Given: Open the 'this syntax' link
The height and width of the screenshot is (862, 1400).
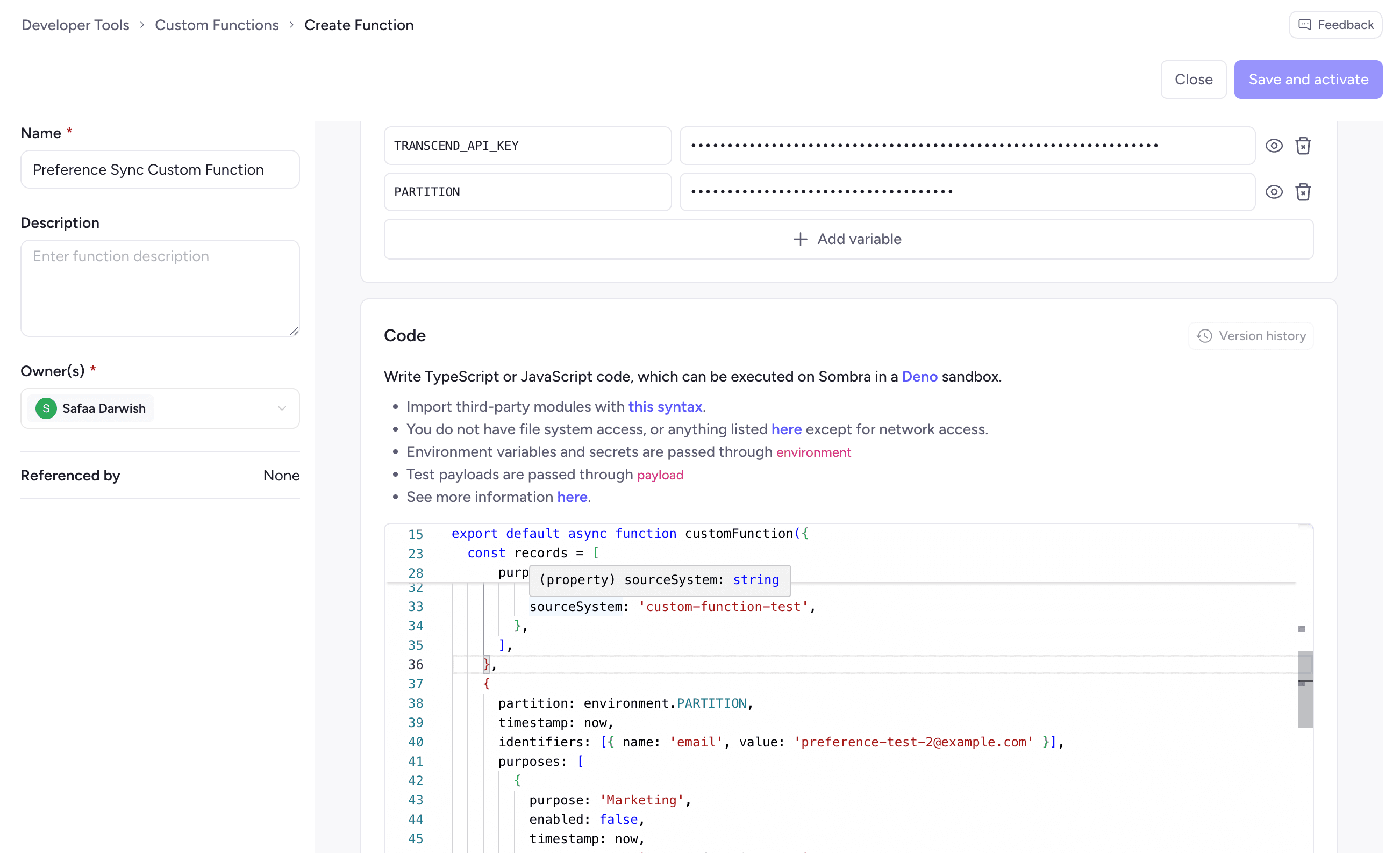Looking at the screenshot, I should click(665, 406).
